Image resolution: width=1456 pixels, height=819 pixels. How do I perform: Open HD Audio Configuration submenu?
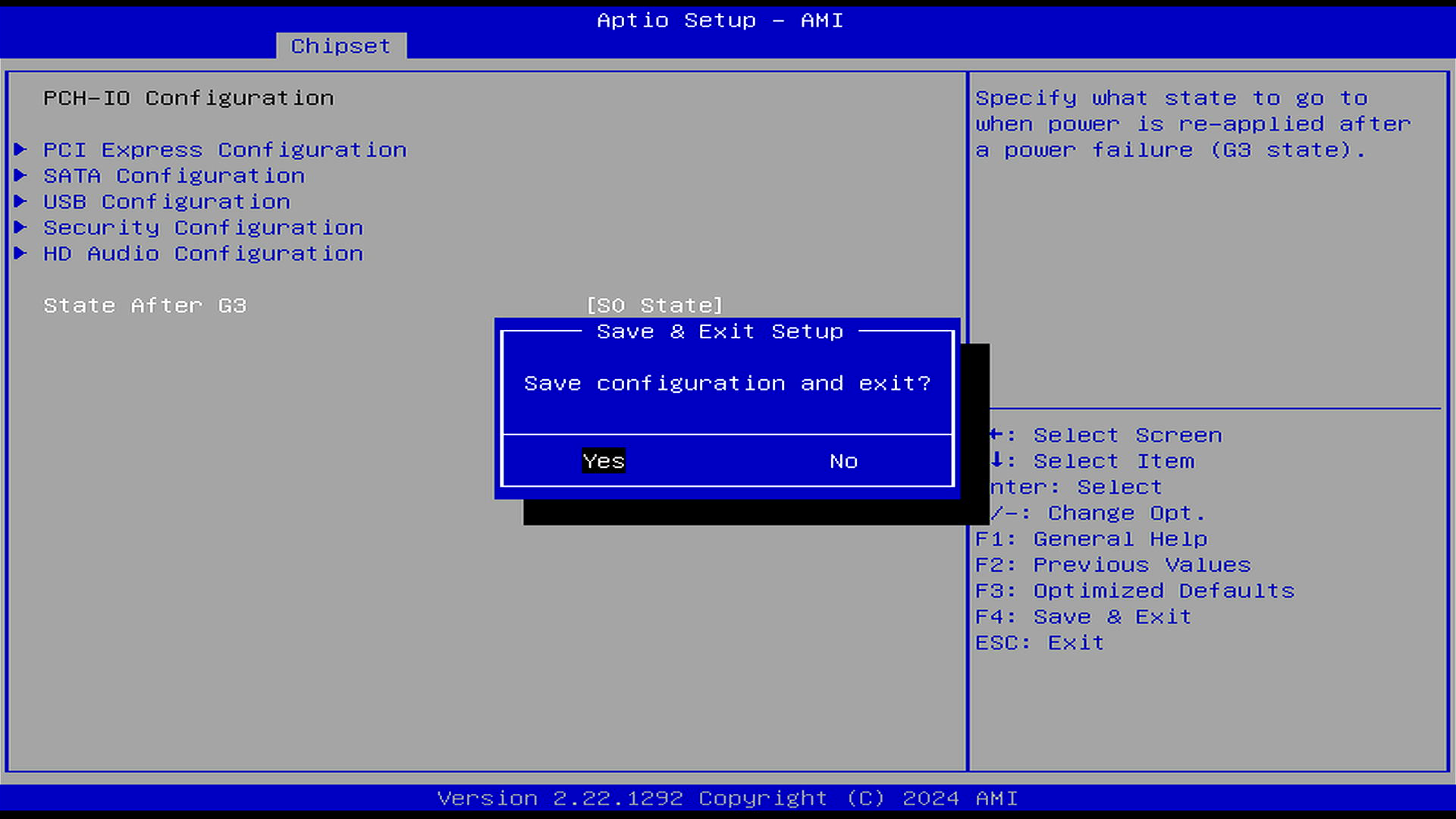(x=202, y=253)
